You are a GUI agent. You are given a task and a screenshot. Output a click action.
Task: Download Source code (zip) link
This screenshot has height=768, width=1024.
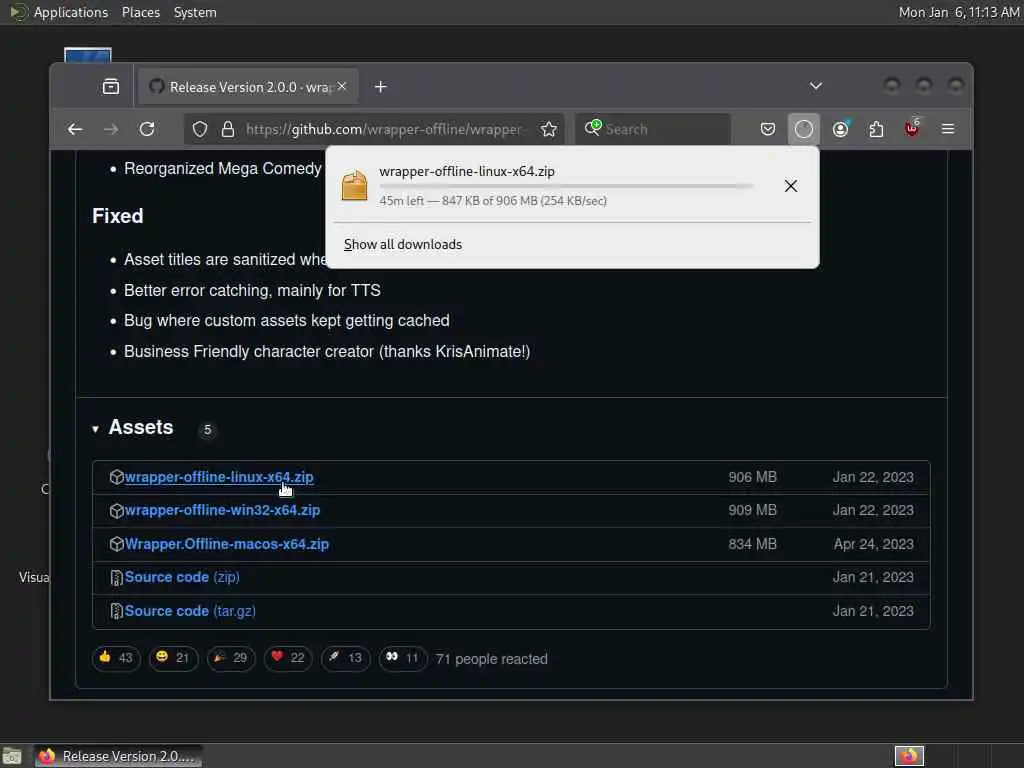pos(182,577)
